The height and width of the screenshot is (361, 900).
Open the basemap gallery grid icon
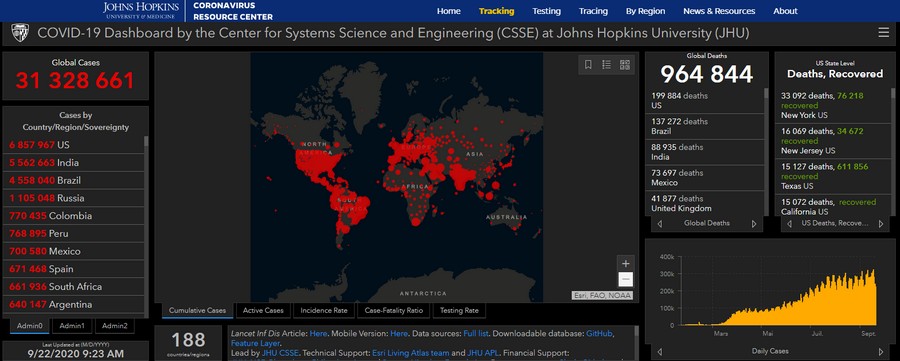click(x=624, y=65)
